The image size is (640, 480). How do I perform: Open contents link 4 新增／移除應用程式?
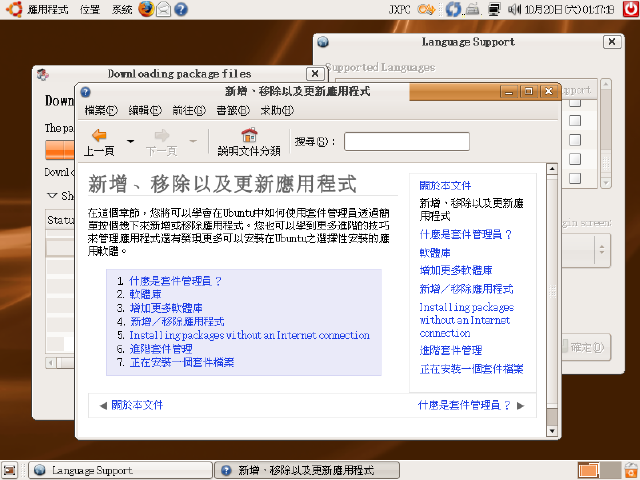pos(177,321)
